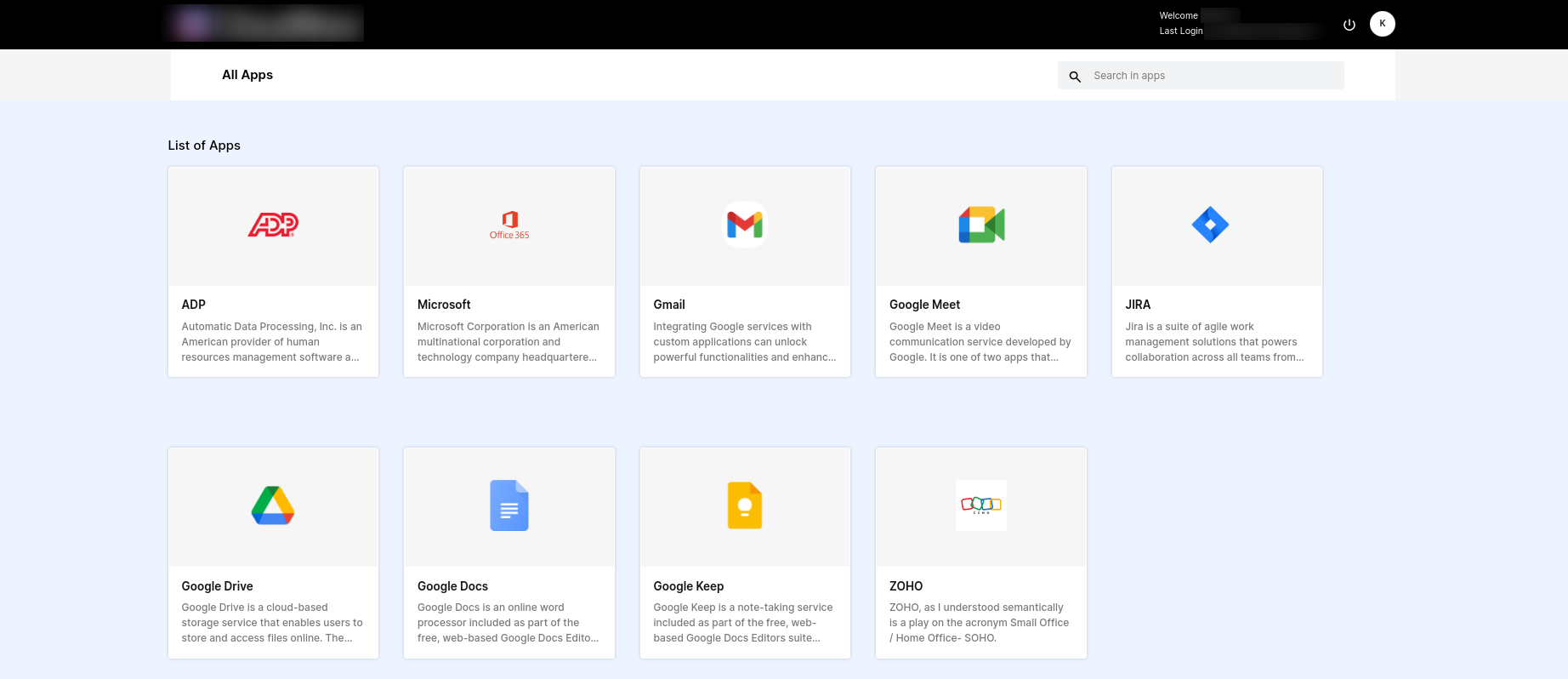Viewport: 1568px width, 679px height.
Task: Click the ADP app title
Action: [x=194, y=305]
